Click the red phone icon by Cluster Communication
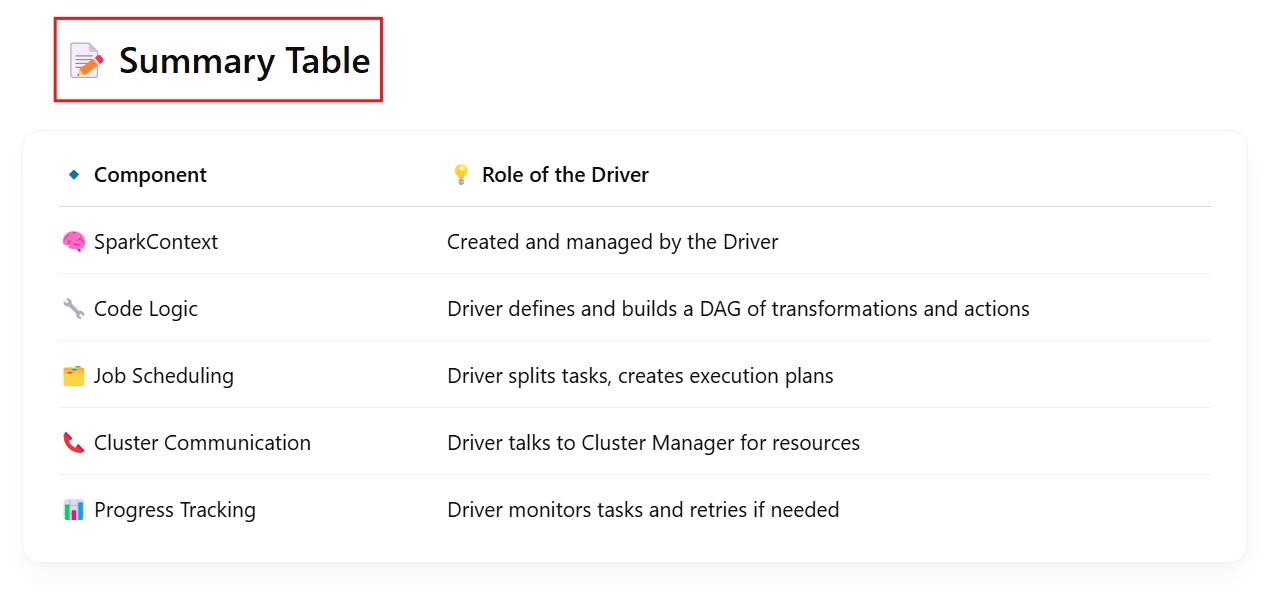 click(x=73, y=443)
